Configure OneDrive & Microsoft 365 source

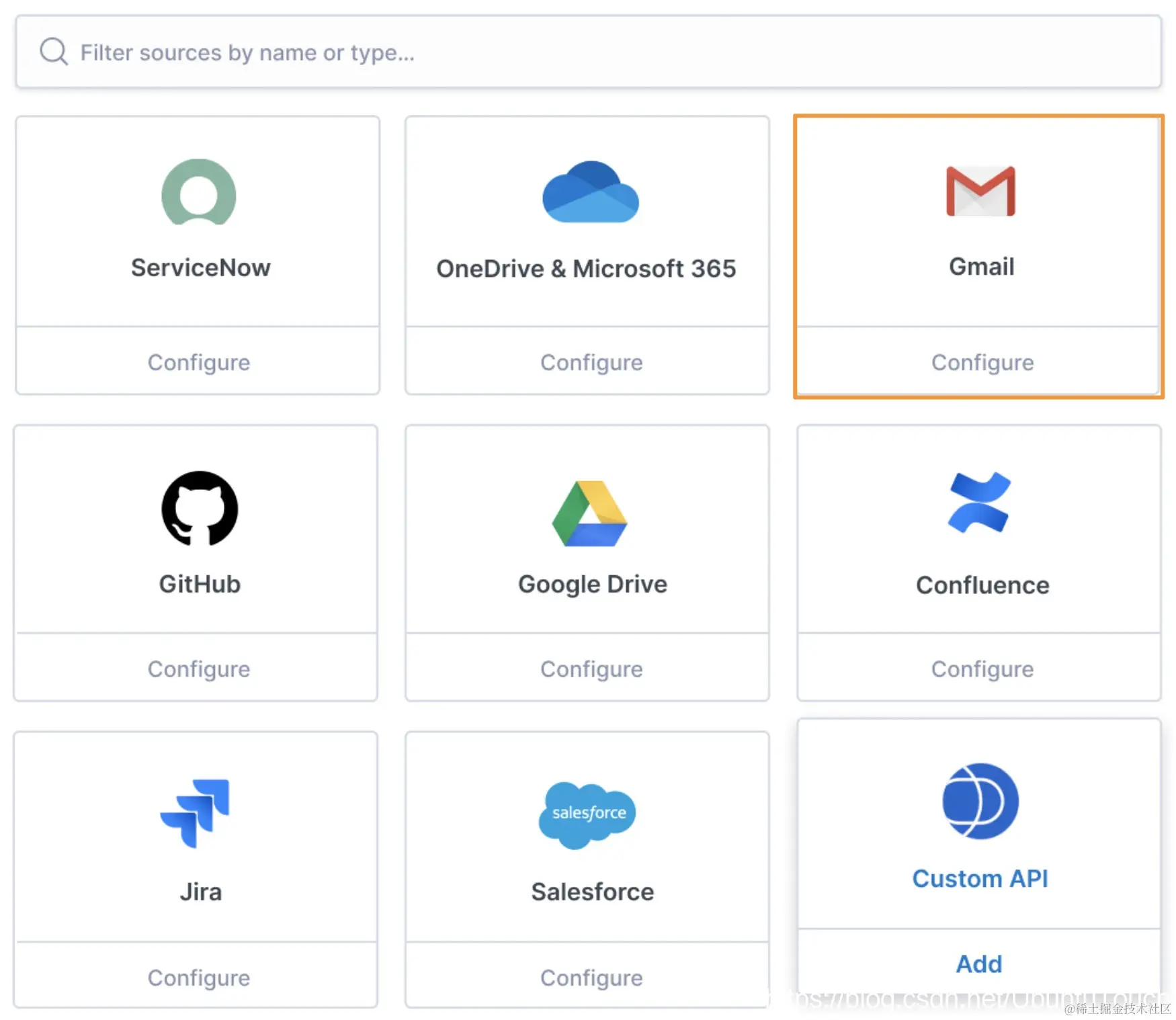[591, 362]
